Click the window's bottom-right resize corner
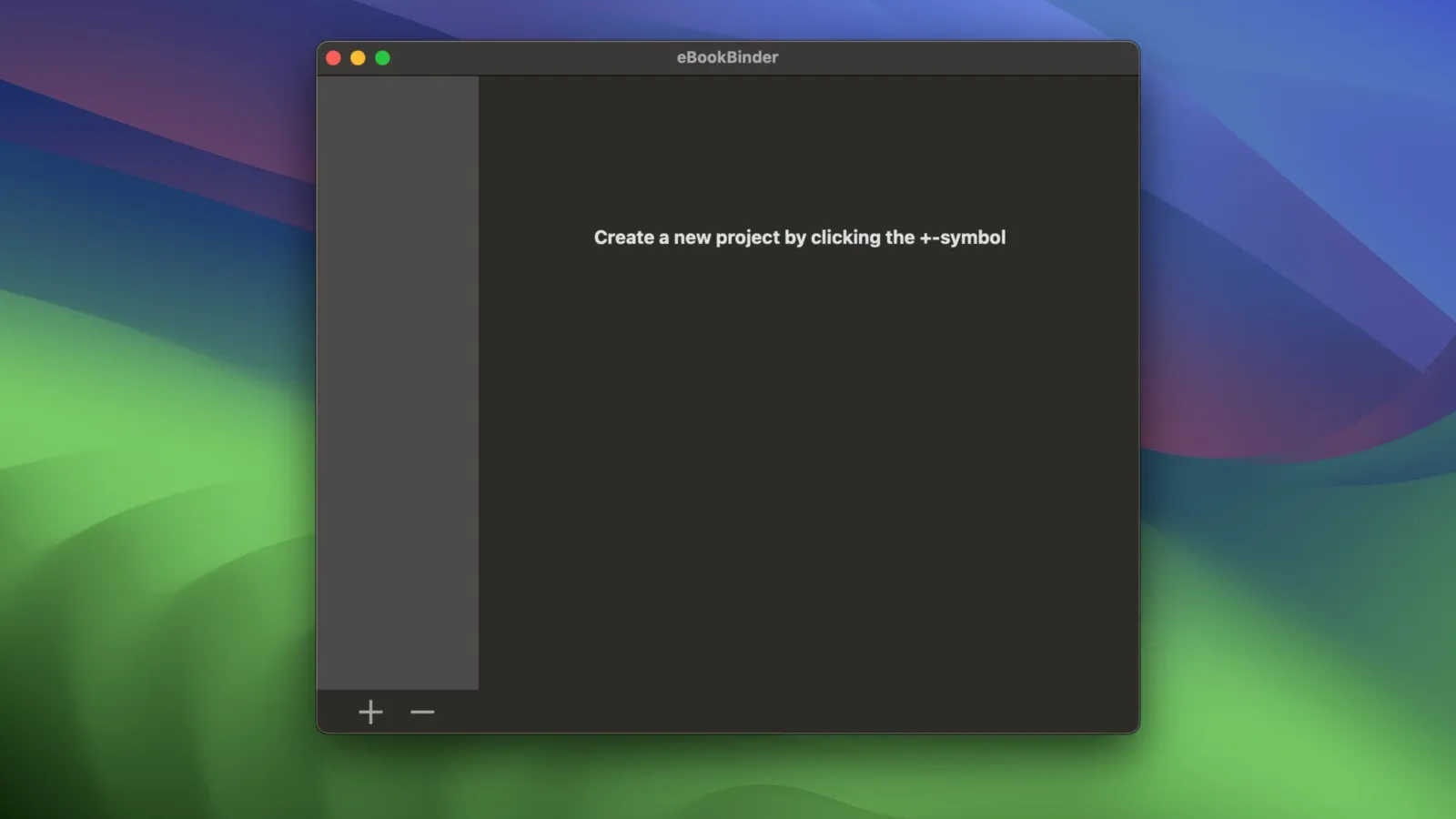This screenshot has width=1456, height=819. point(1136,730)
